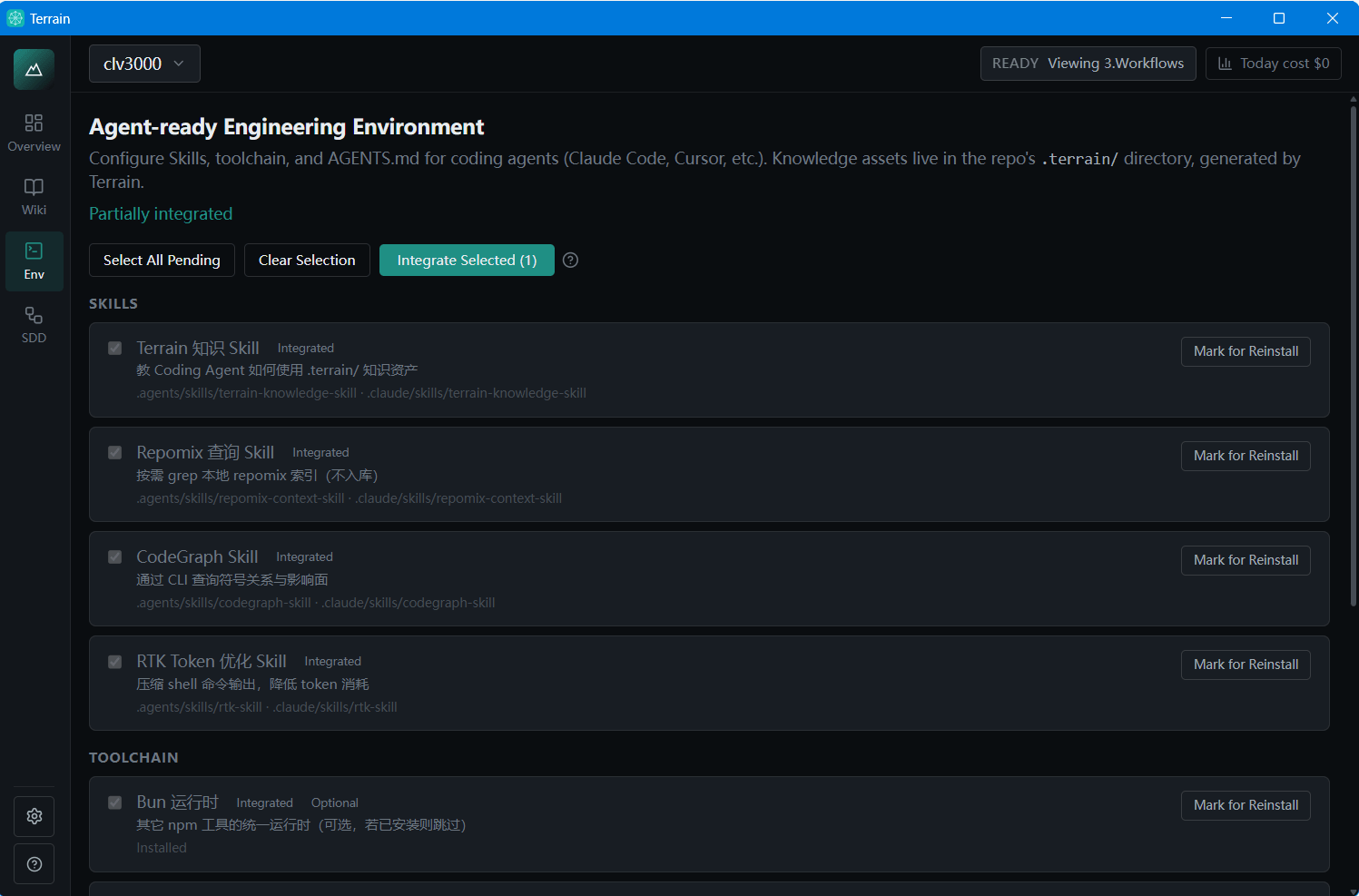The image size is (1359, 896).
Task: Switch to the Env section
Action: coord(34,261)
